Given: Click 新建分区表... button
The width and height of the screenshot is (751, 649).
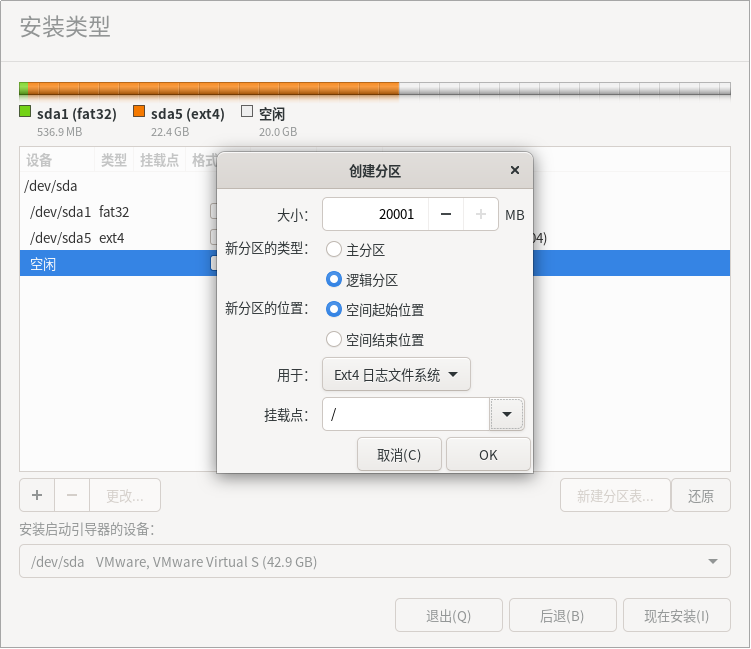Looking at the screenshot, I should point(615,495).
